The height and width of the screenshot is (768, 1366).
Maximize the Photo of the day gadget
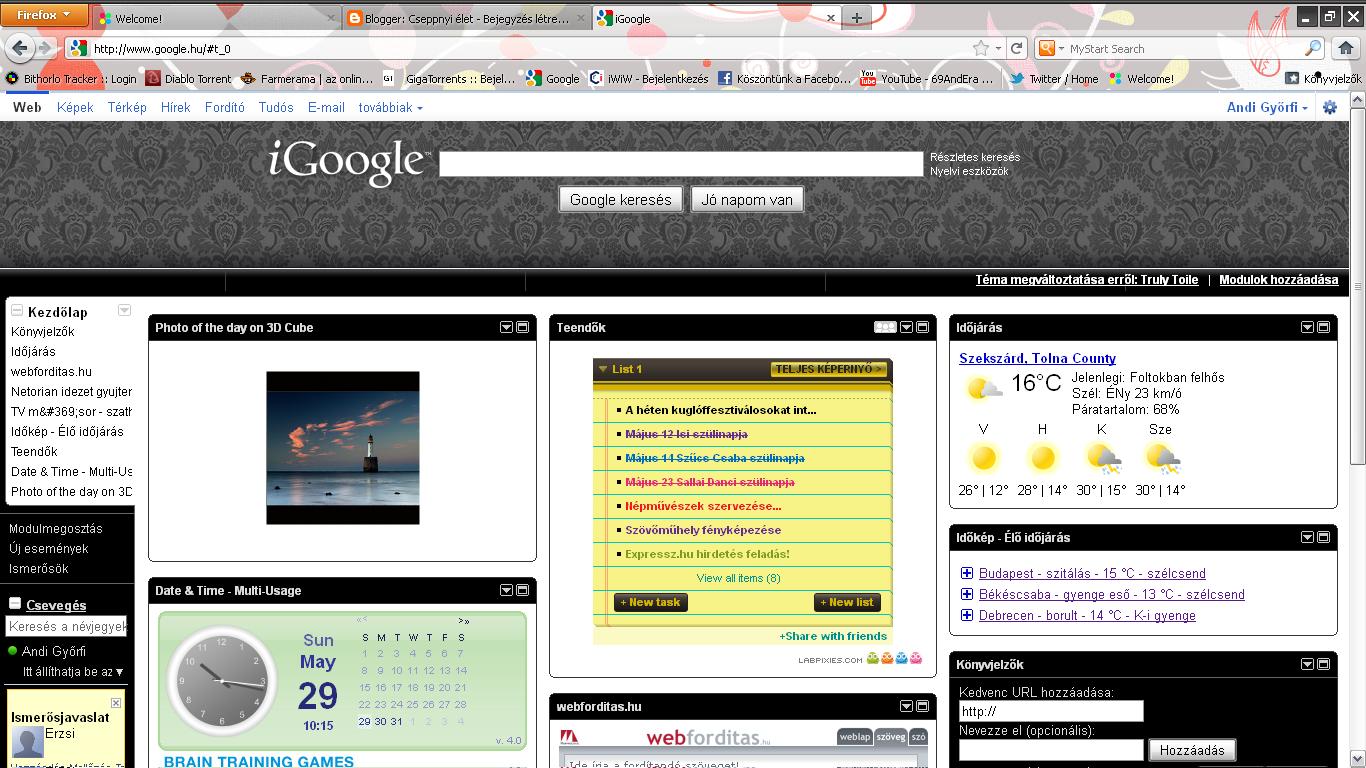pyautogui.click(x=522, y=327)
